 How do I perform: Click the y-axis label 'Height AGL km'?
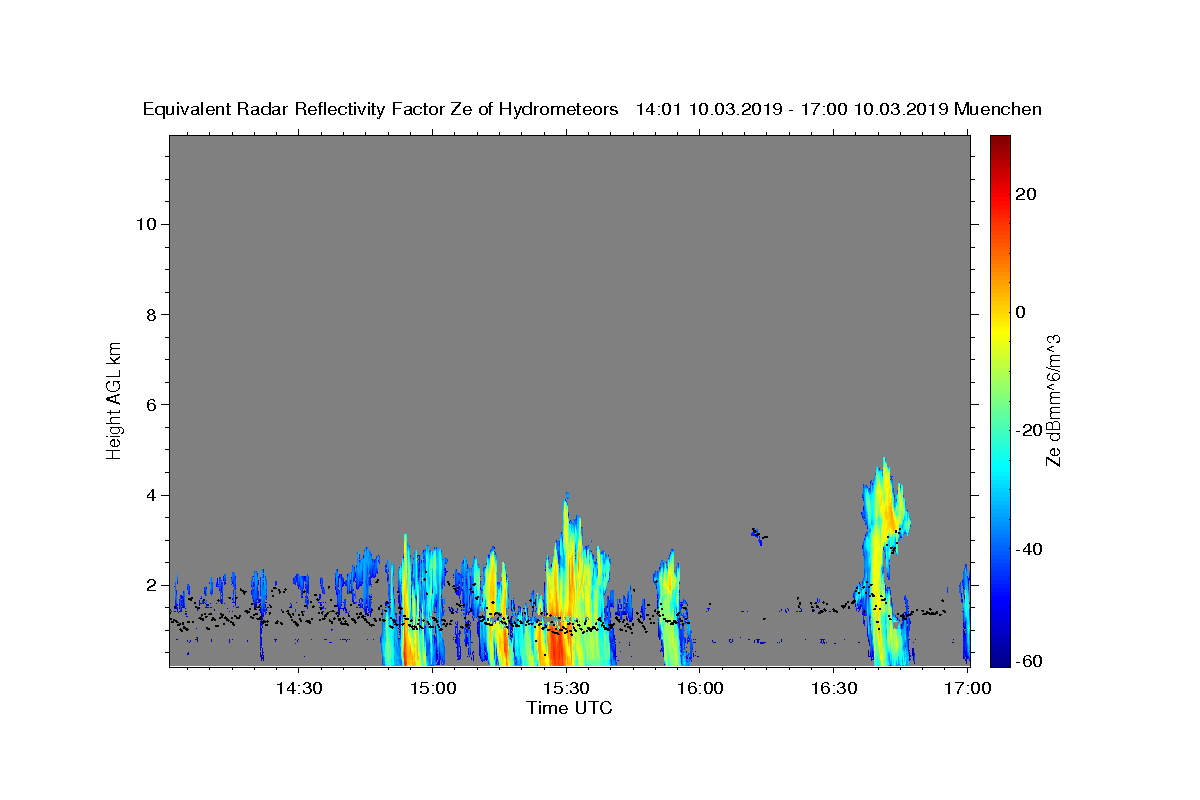pos(114,399)
